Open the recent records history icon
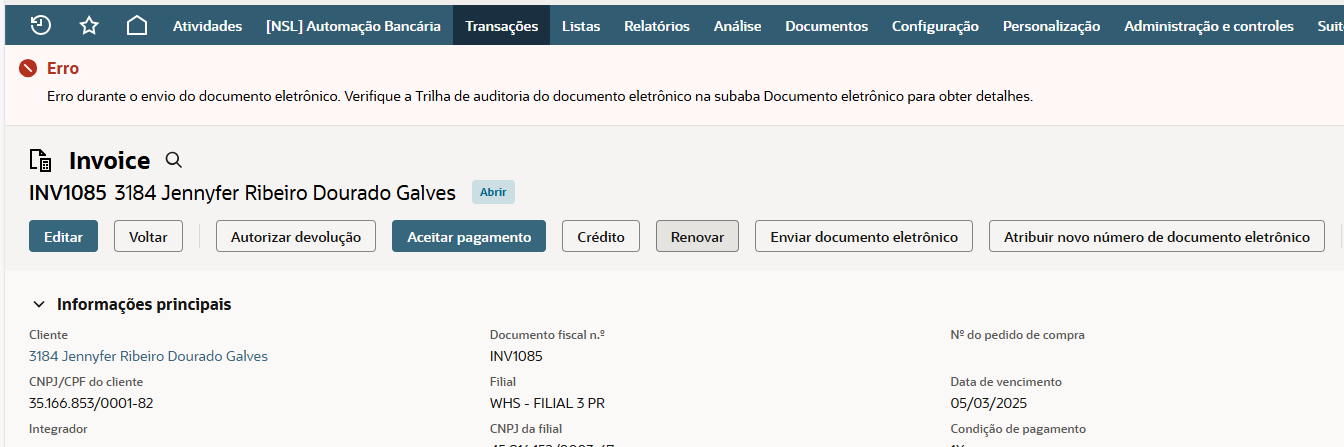This screenshot has width=1344, height=447. [x=41, y=26]
